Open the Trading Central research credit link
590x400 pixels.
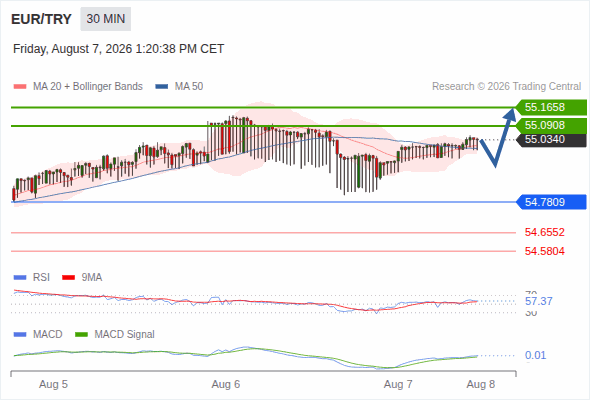coord(506,87)
